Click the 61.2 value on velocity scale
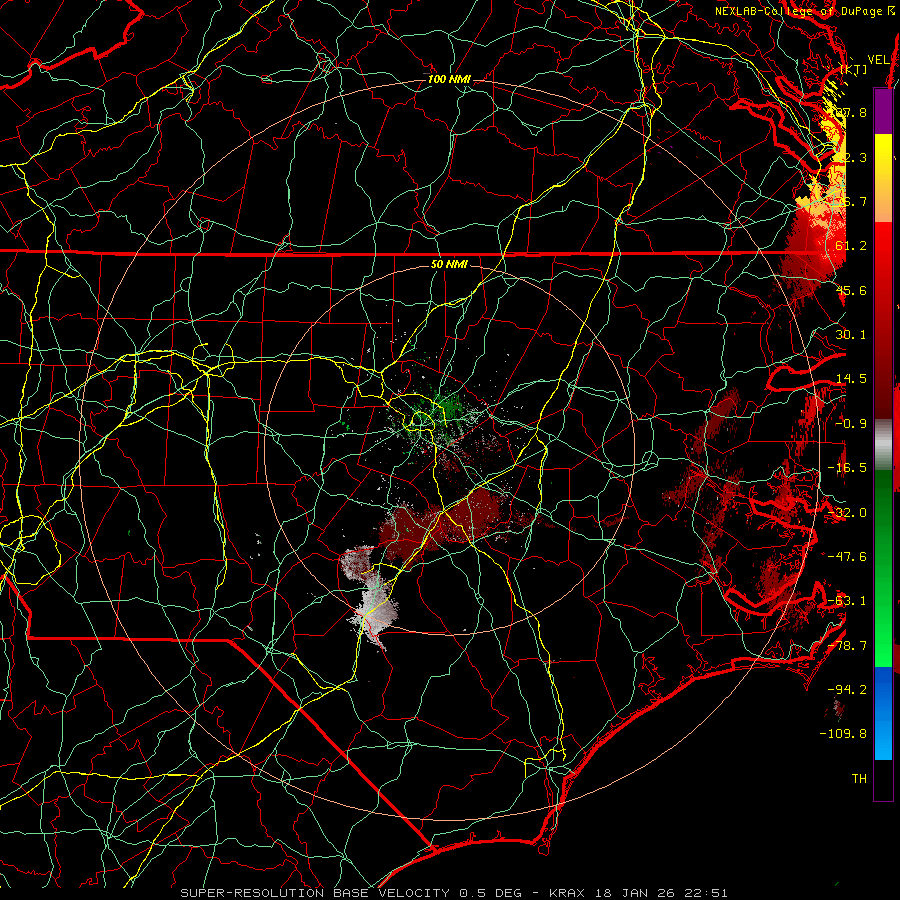 [851, 246]
